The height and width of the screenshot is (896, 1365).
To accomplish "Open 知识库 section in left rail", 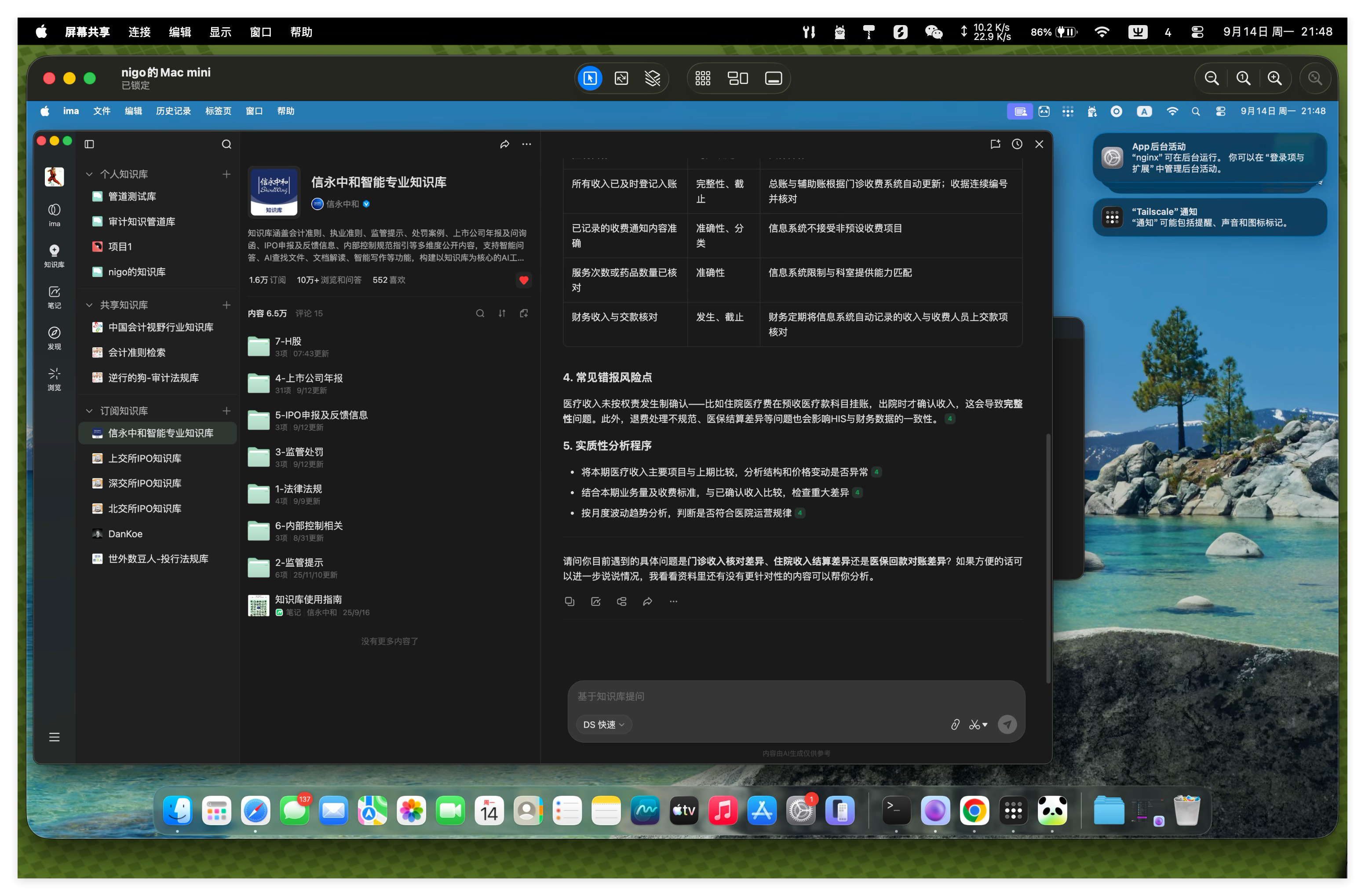I will (x=55, y=256).
